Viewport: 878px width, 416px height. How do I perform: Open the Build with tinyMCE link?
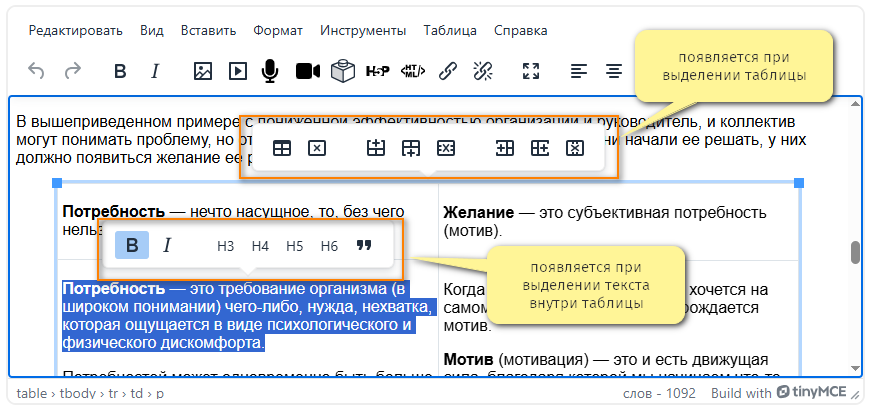coord(779,393)
